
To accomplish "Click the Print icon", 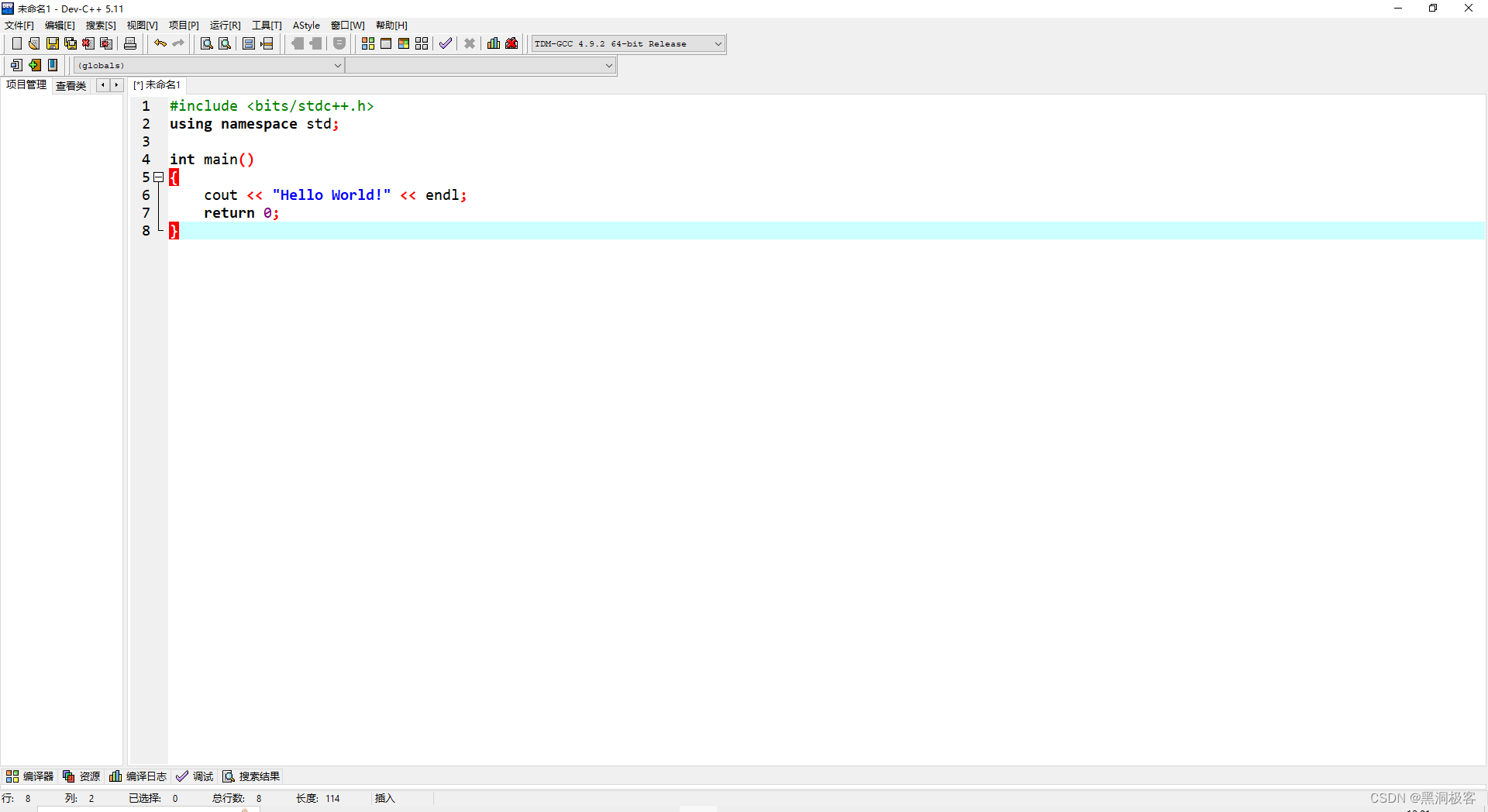I will 130,43.
